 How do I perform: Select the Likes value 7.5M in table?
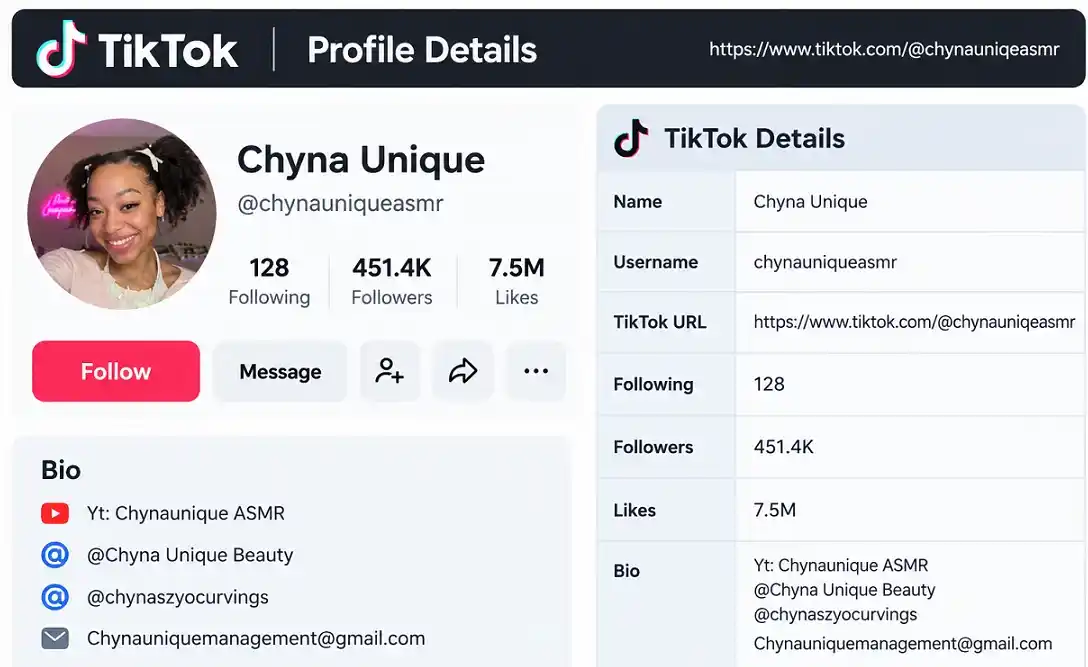pyautogui.click(x=774, y=510)
